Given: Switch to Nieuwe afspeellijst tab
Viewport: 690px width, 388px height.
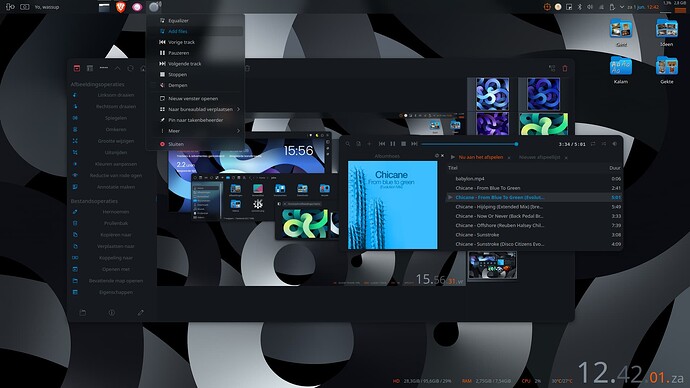Looking at the screenshot, I should [x=540, y=157].
